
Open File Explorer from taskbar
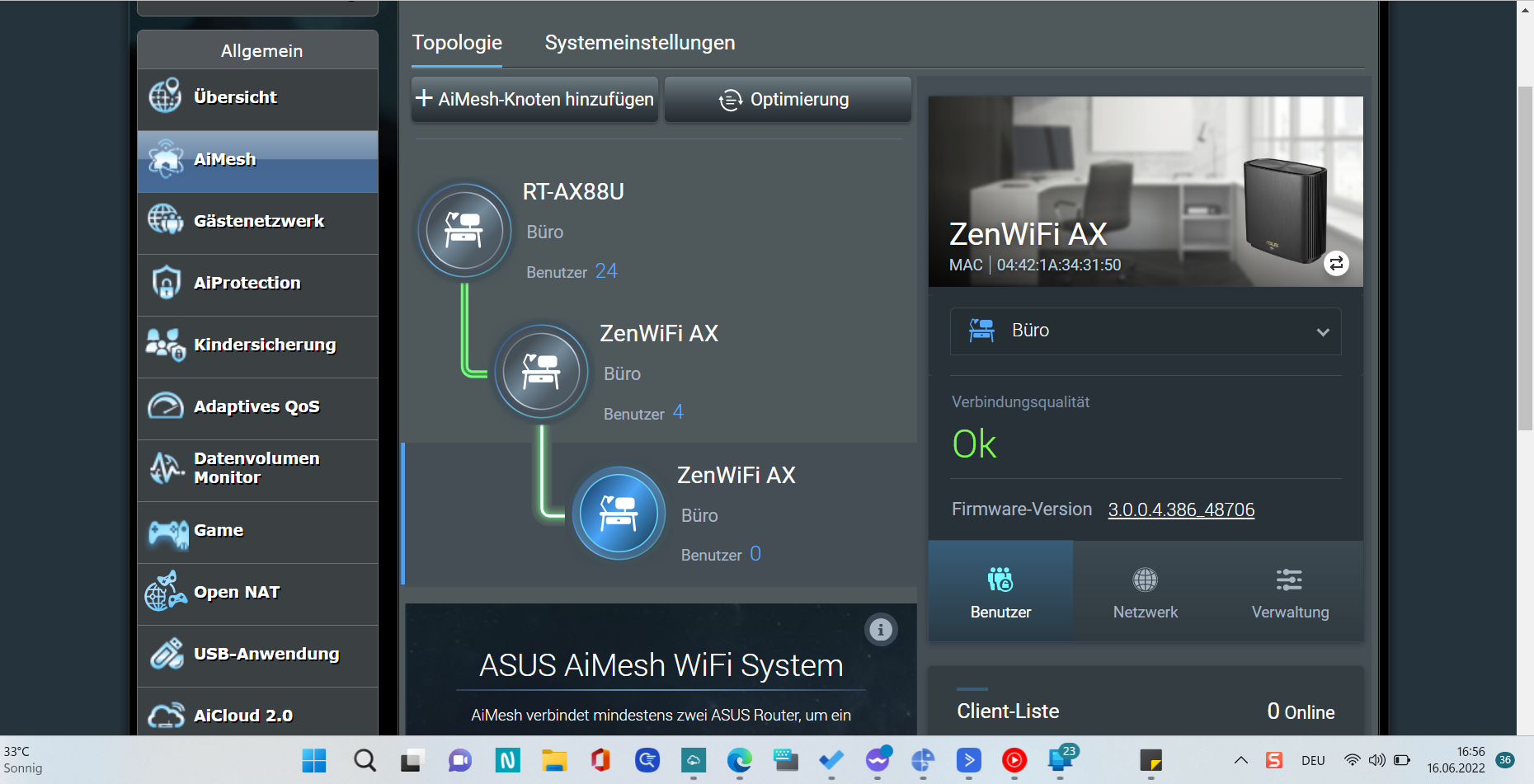tap(554, 760)
